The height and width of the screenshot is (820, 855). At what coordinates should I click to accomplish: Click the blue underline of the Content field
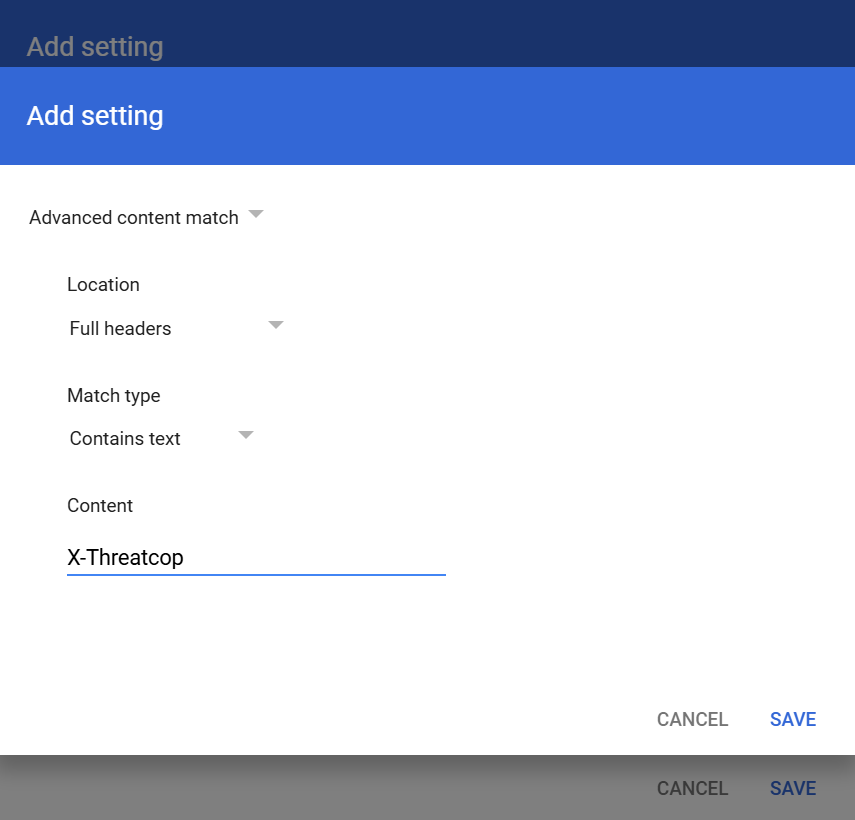click(256, 575)
